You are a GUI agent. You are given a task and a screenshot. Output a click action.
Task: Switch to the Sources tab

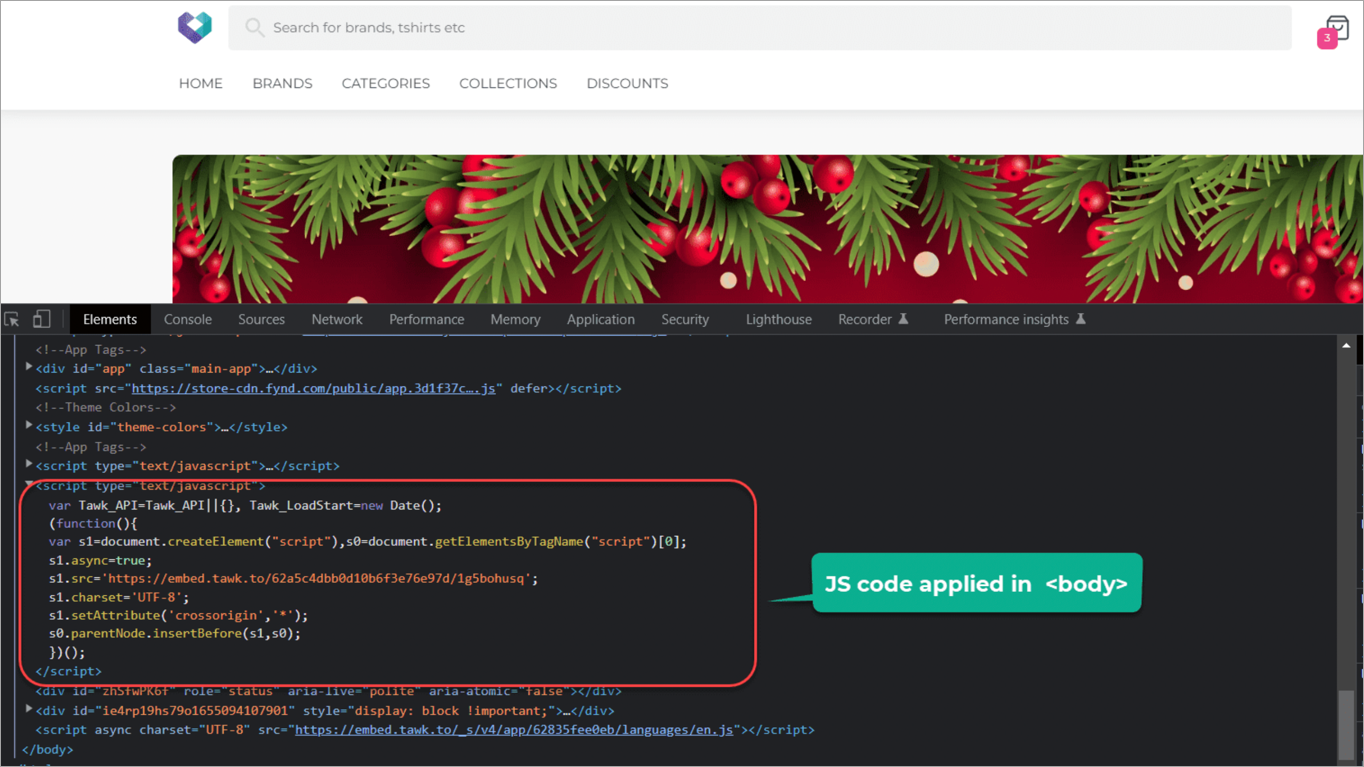click(x=262, y=319)
